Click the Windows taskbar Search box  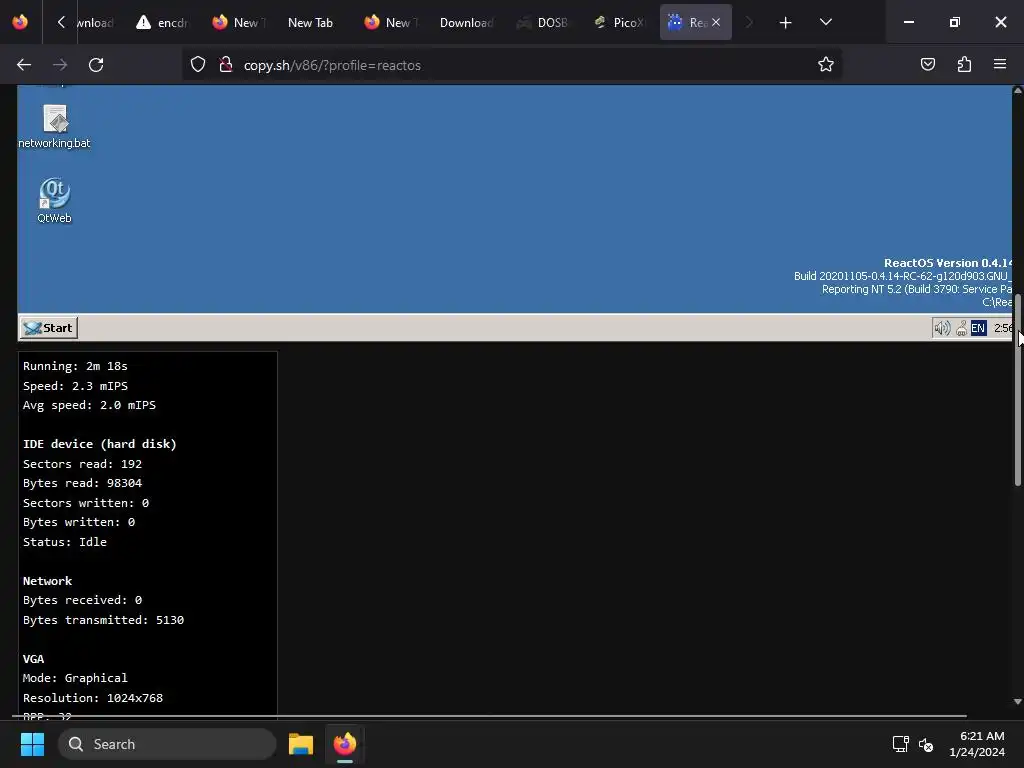167,744
